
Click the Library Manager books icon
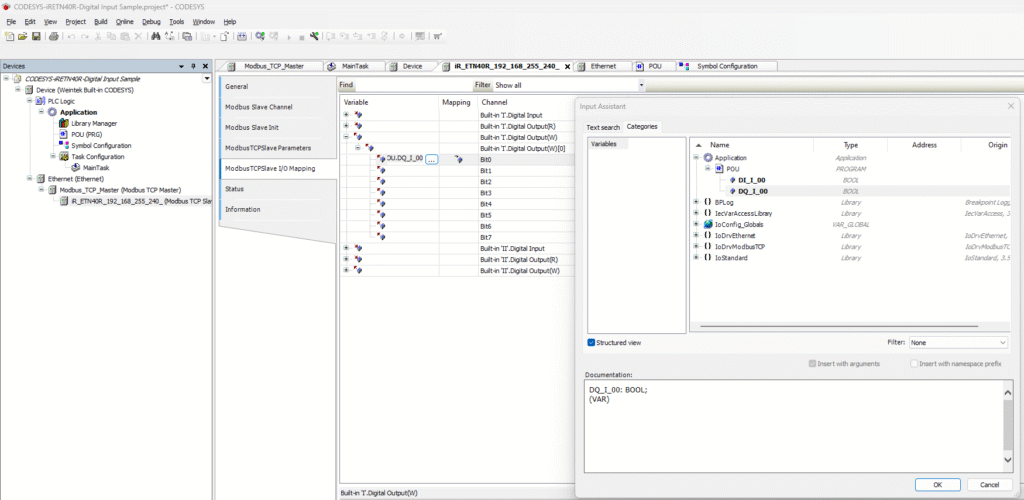[64, 123]
